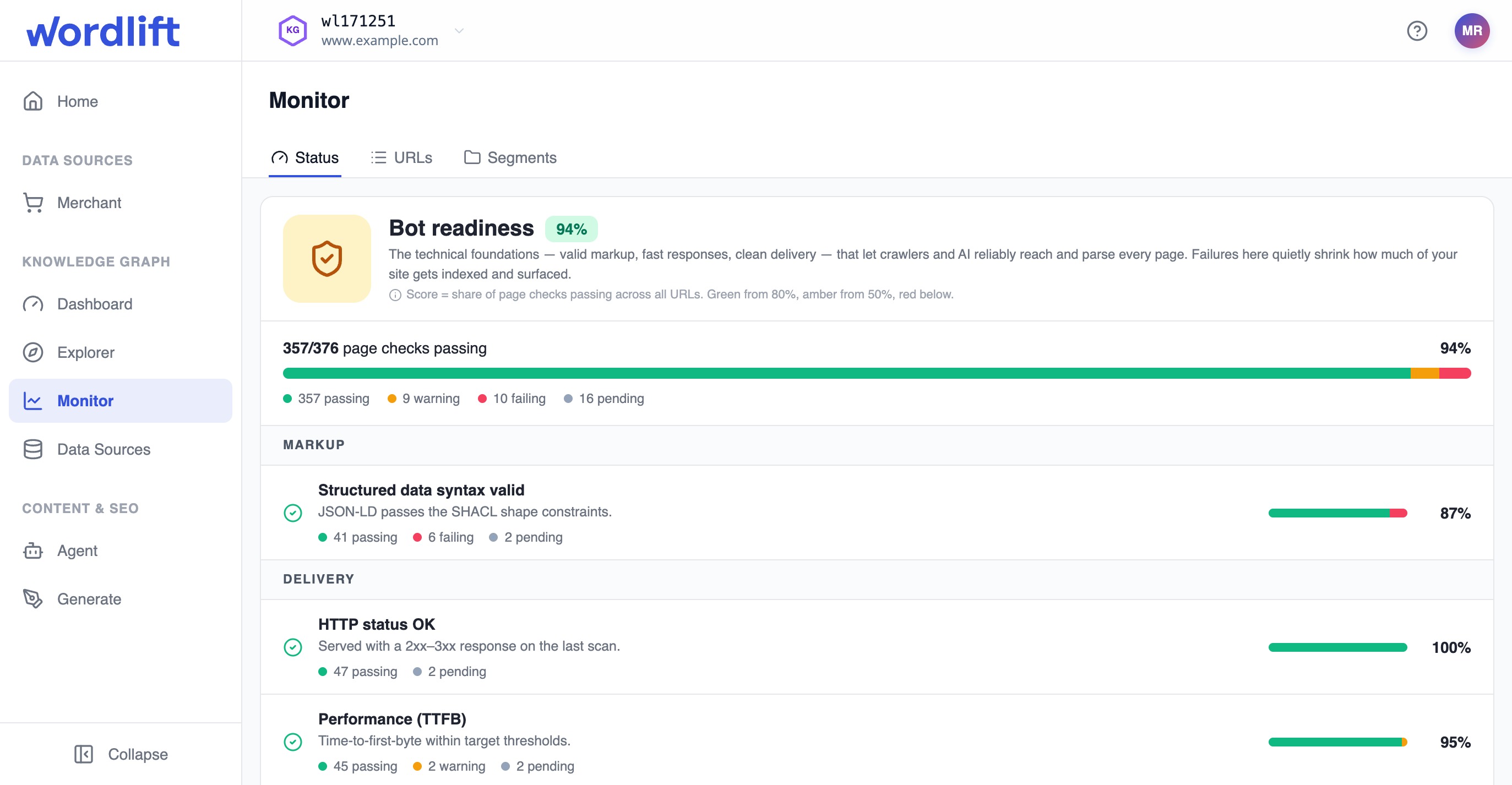Open Explorer in sidebar
The image size is (1512, 785).
(121, 352)
